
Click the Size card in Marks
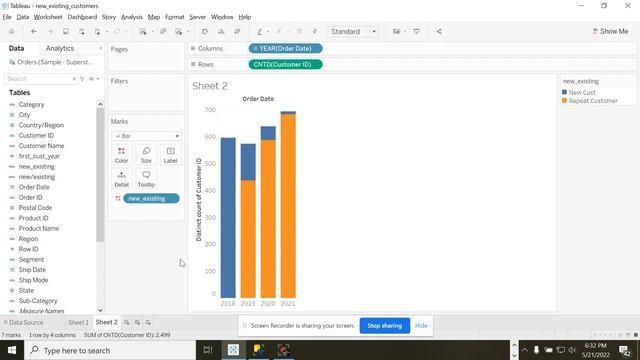point(146,155)
